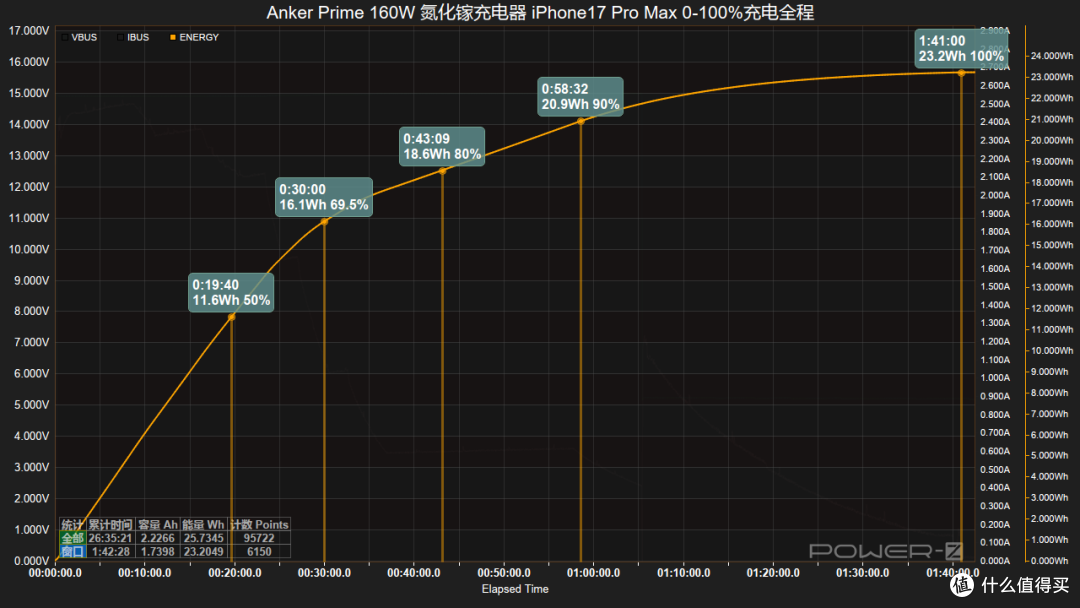Image resolution: width=1080 pixels, height=608 pixels.
Task: Click the 1.7398 capacity Ah cell
Action: [x=158, y=552]
